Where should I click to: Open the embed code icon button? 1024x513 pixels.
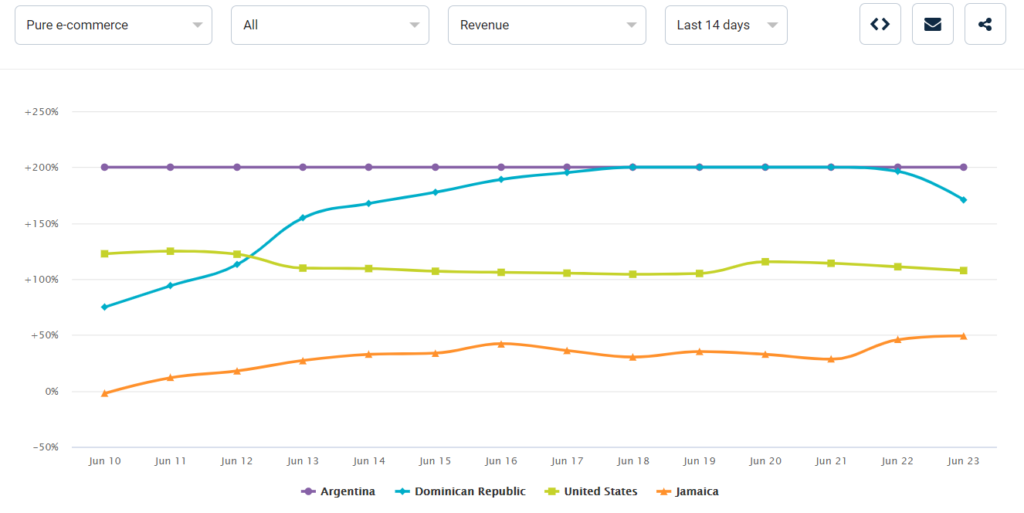880,24
